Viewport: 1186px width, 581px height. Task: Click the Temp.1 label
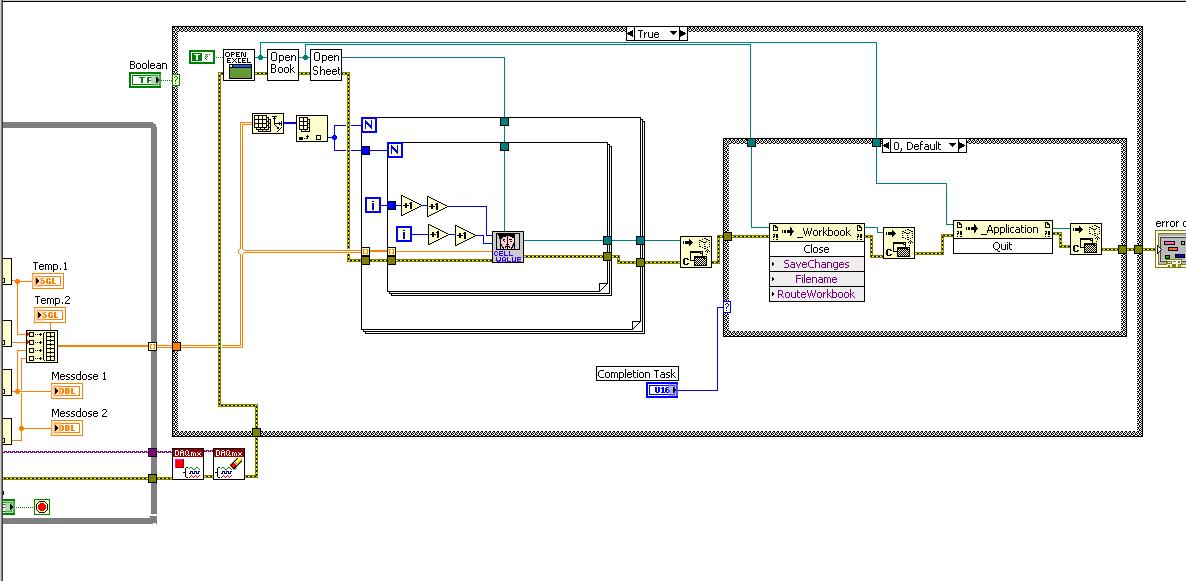click(50, 266)
